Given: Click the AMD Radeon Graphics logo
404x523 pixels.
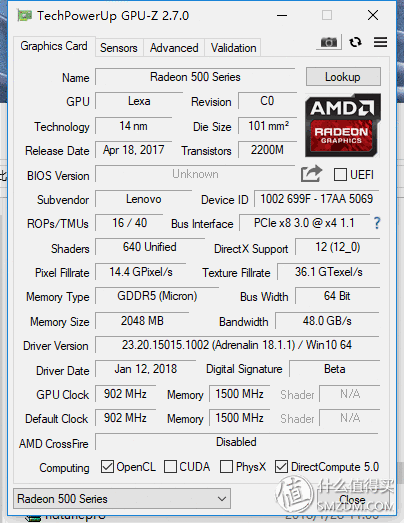Looking at the screenshot, I should 343,125.
